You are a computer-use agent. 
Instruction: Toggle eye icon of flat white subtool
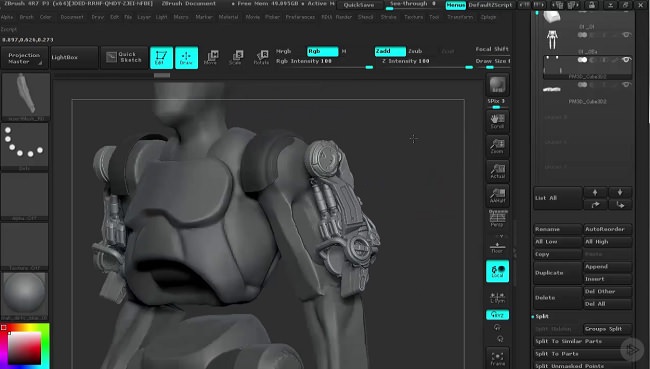[626, 85]
